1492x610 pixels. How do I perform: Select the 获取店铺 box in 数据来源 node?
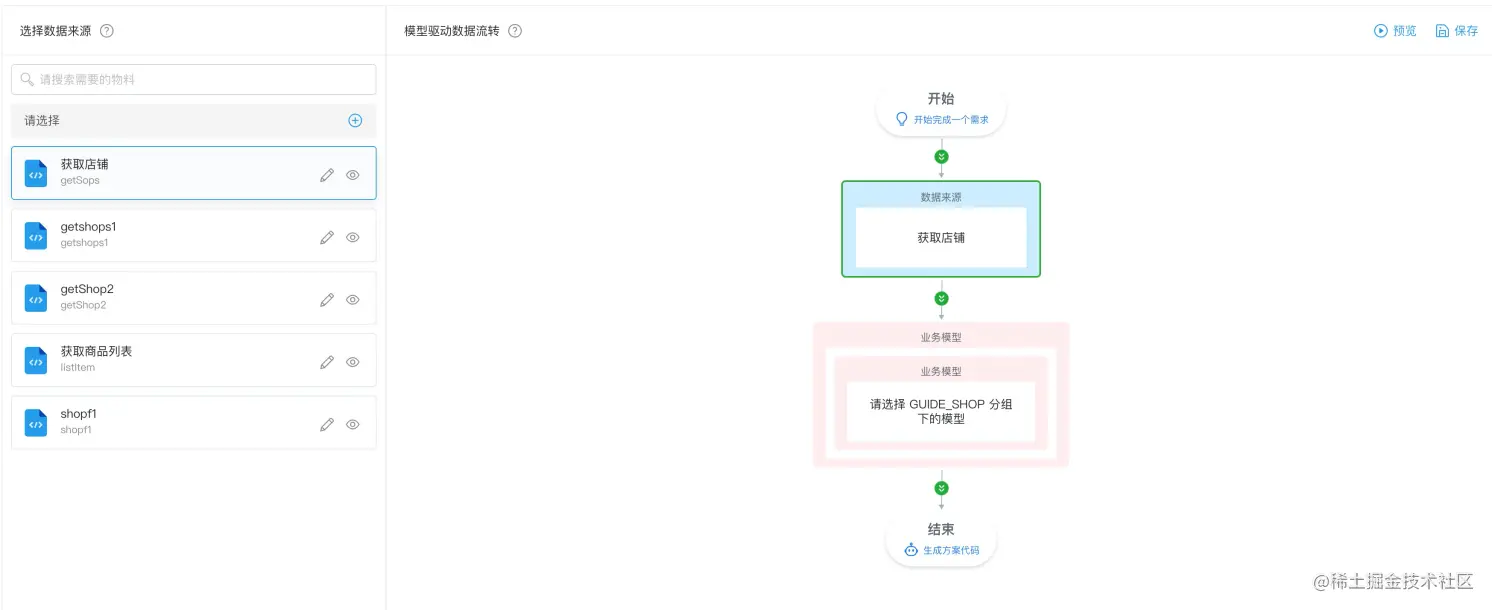941,238
